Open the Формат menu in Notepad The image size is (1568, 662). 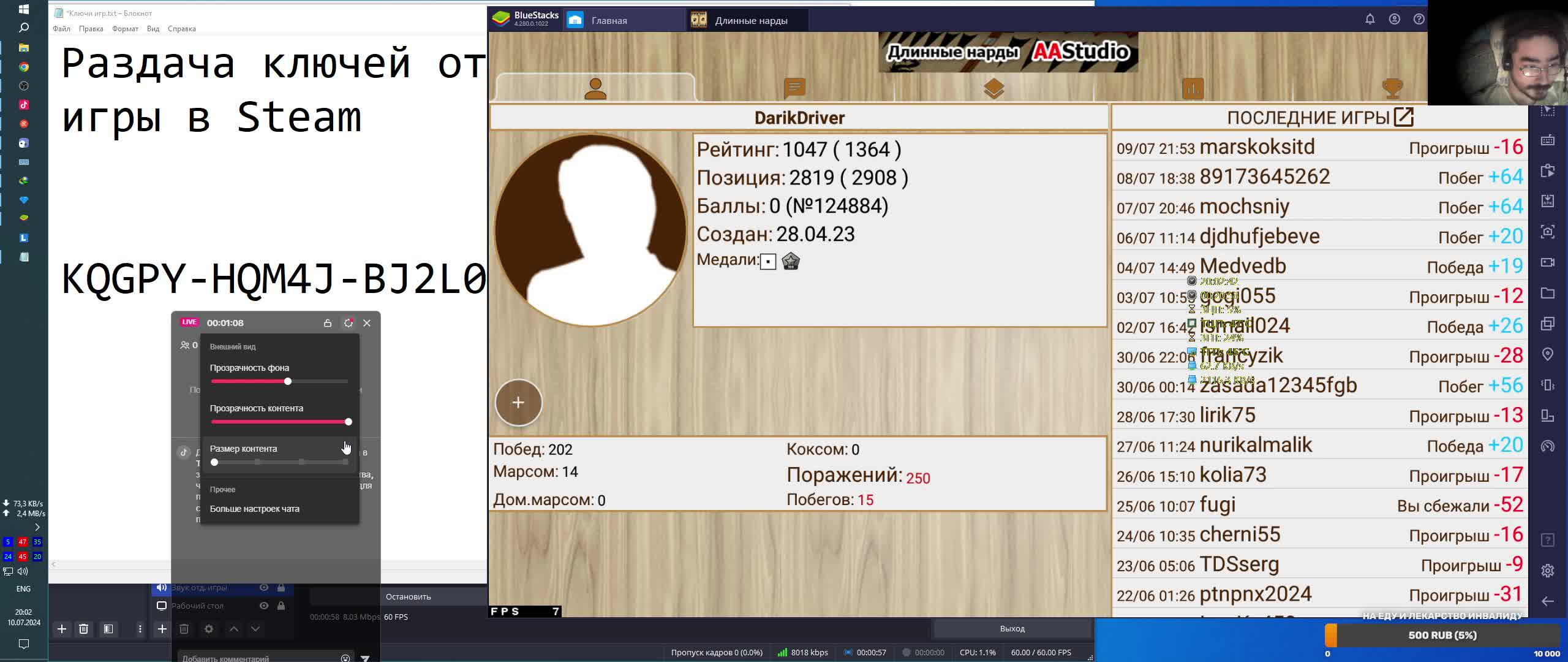(125, 29)
